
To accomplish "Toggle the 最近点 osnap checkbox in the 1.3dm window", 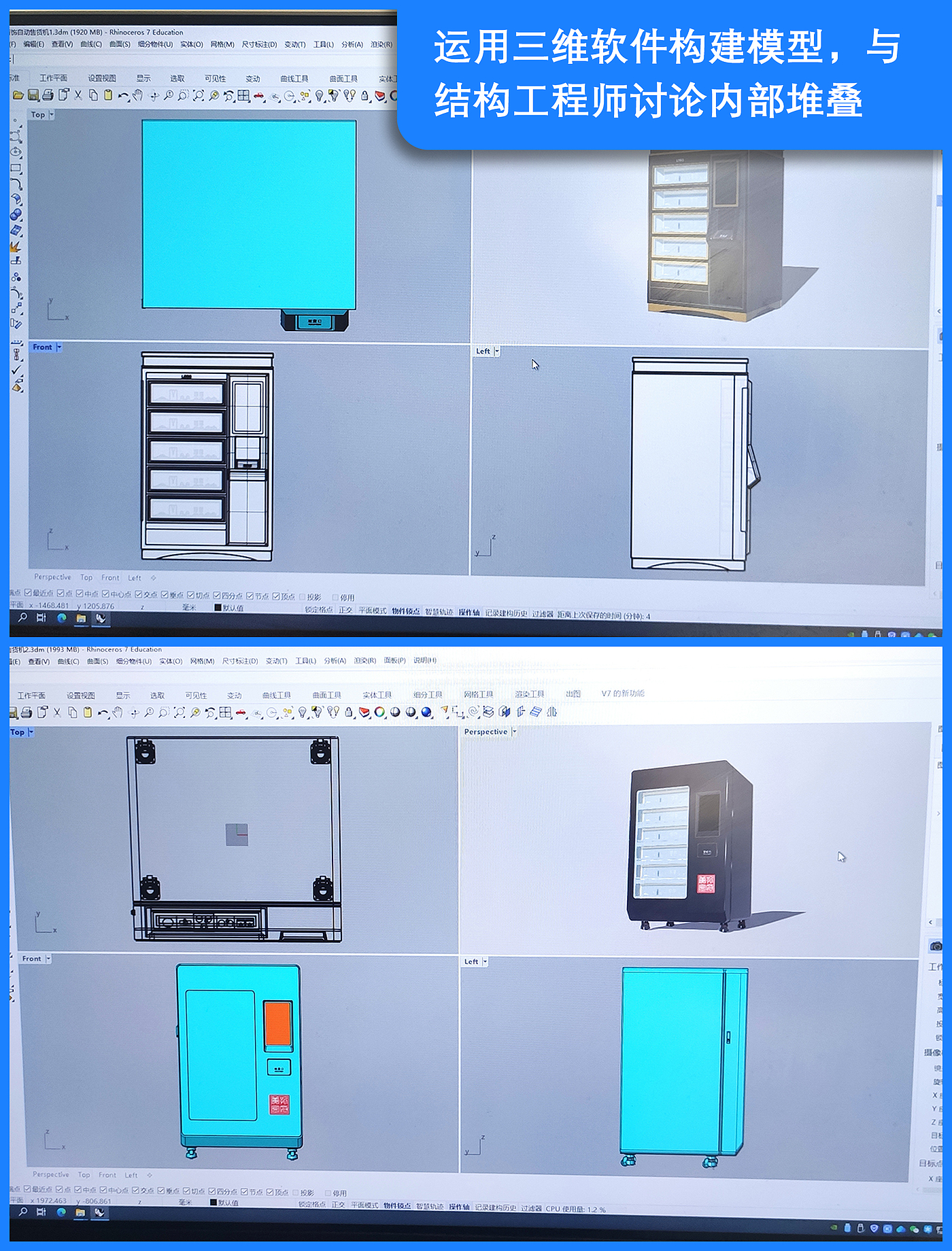I will click(x=28, y=594).
